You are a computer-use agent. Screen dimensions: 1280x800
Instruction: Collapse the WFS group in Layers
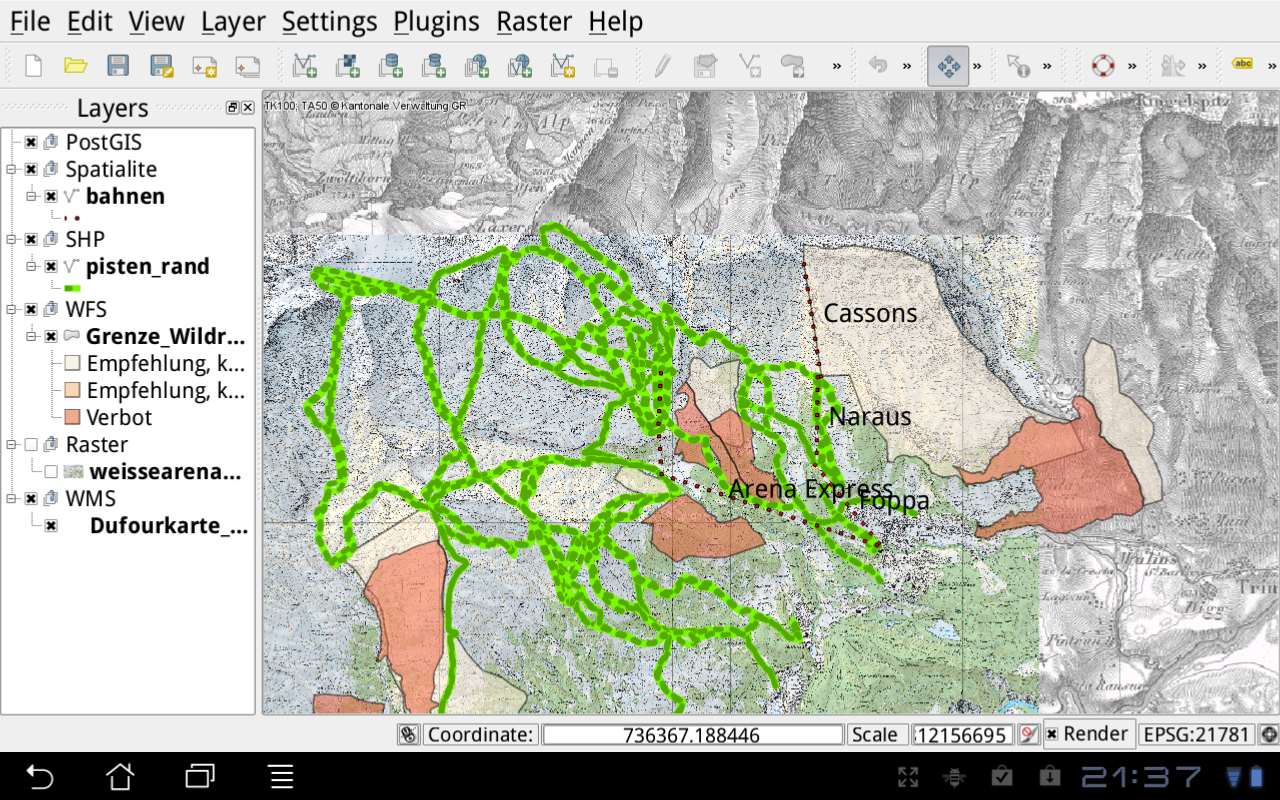[11, 310]
